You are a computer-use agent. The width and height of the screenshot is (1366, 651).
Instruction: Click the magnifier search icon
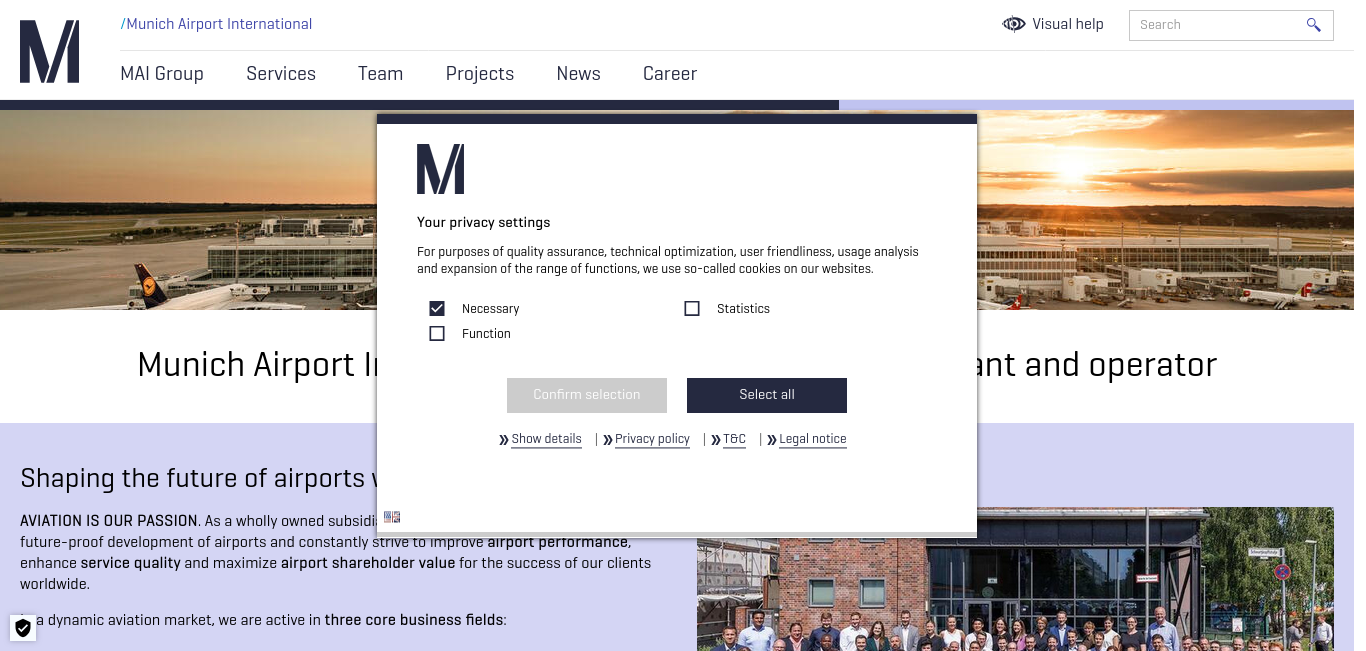pyautogui.click(x=1313, y=25)
